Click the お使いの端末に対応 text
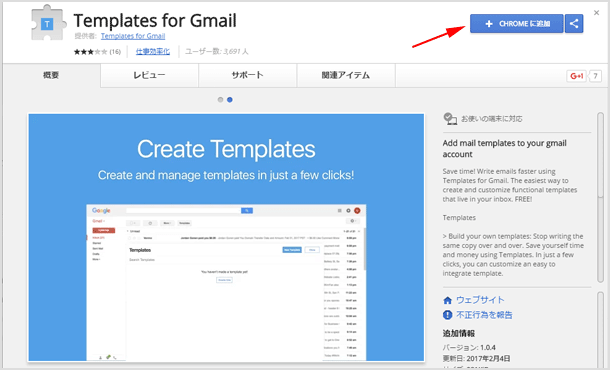Viewport: 610px width, 370px height. click(x=492, y=119)
